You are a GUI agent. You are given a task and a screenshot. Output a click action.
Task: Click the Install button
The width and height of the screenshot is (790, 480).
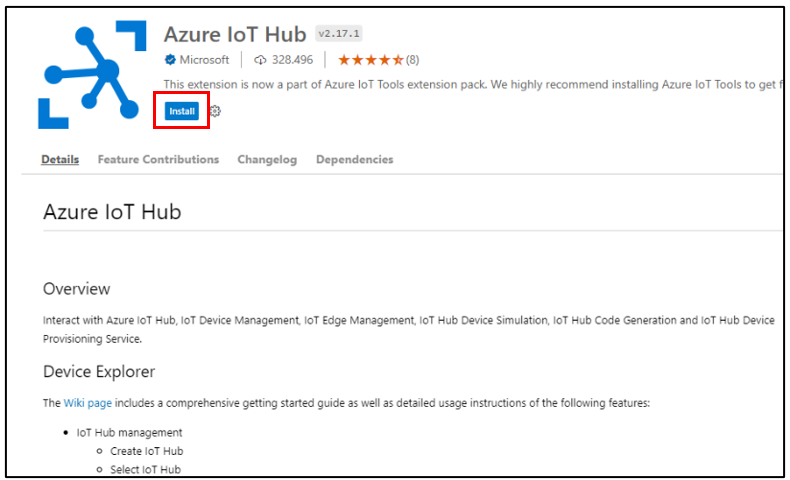(181, 111)
